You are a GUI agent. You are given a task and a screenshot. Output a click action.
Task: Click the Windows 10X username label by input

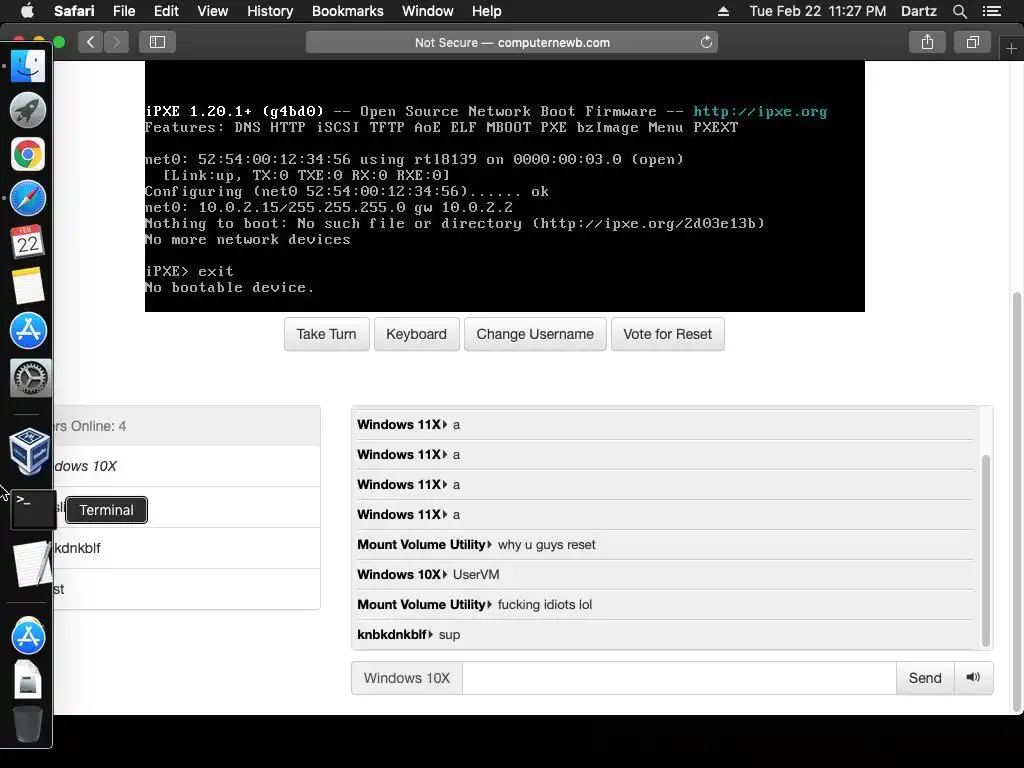pos(407,678)
